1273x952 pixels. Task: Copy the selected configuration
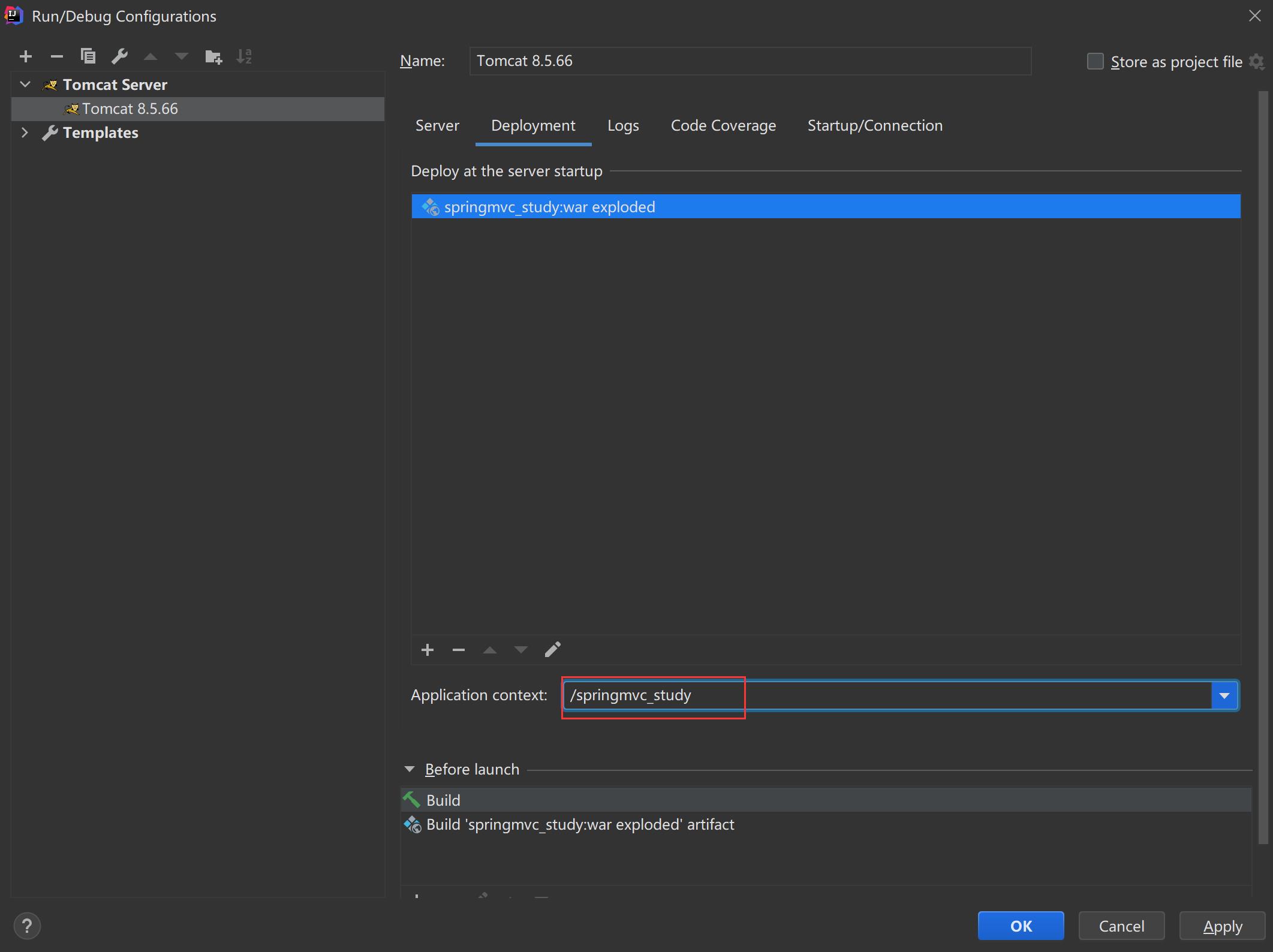pyautogui.click(x=88, y=56)
